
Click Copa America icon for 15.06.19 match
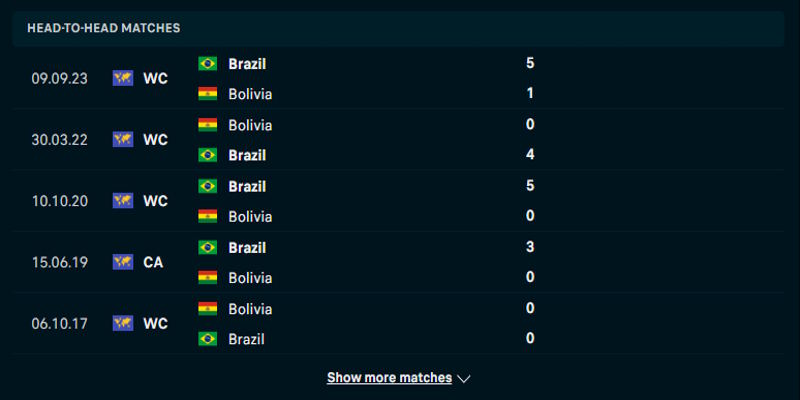click(123, 262)
